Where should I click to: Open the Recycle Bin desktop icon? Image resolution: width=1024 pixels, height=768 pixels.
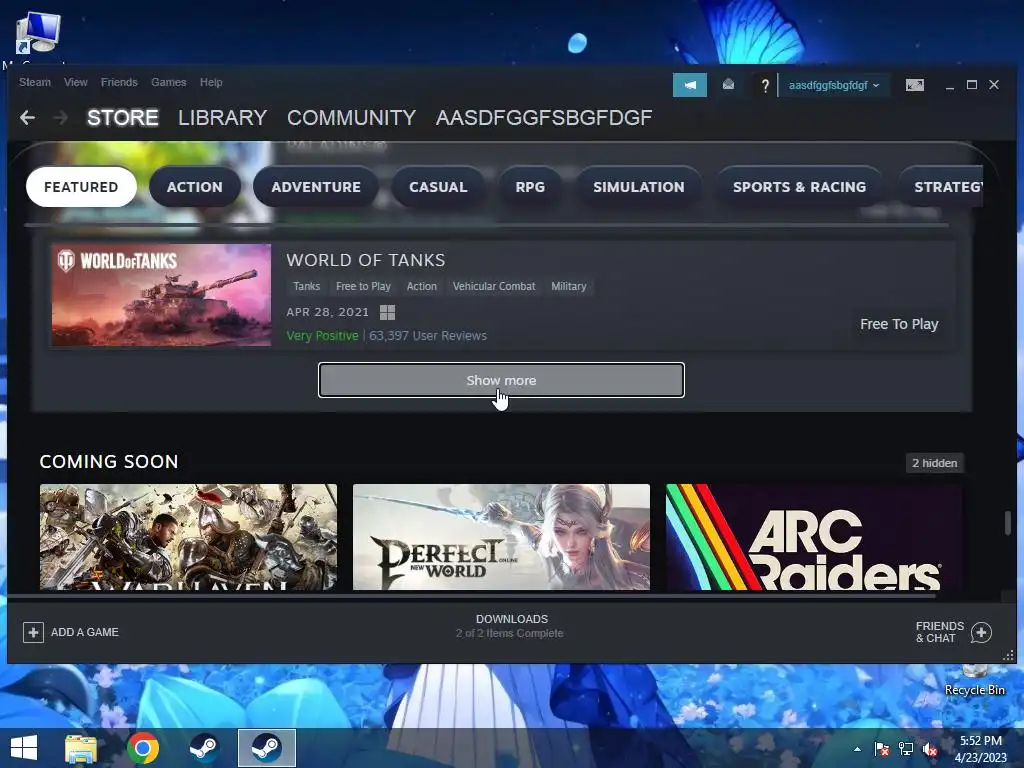(974, 680)
